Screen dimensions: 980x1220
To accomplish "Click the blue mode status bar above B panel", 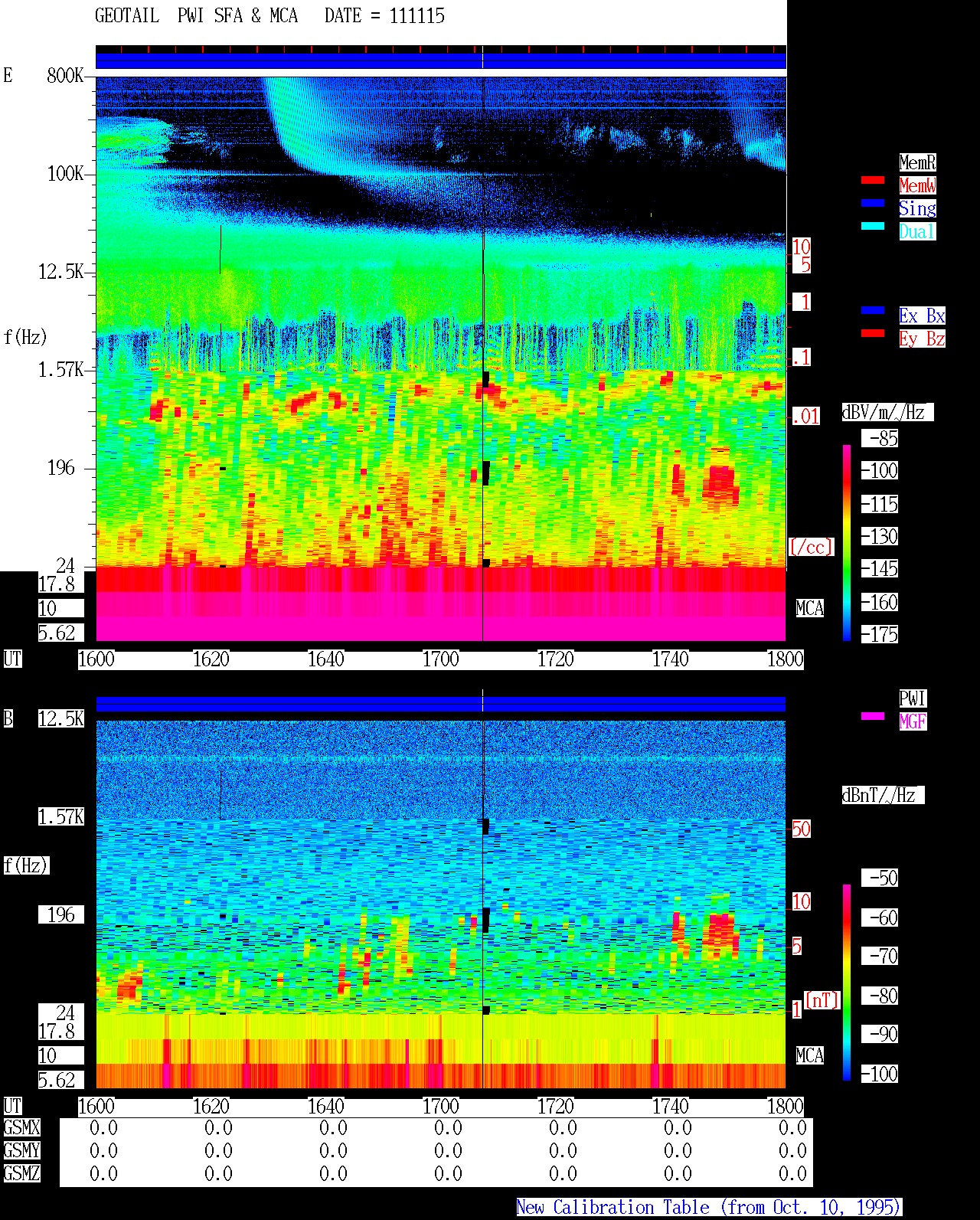I will [x=441, y=704].
